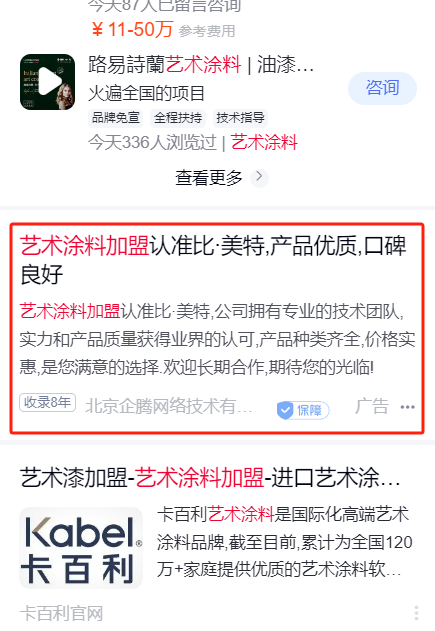Open the 艺术漆加盟-艺术涂料加盟 result title
Screen dimensions: 435x631
pos(210,478)
